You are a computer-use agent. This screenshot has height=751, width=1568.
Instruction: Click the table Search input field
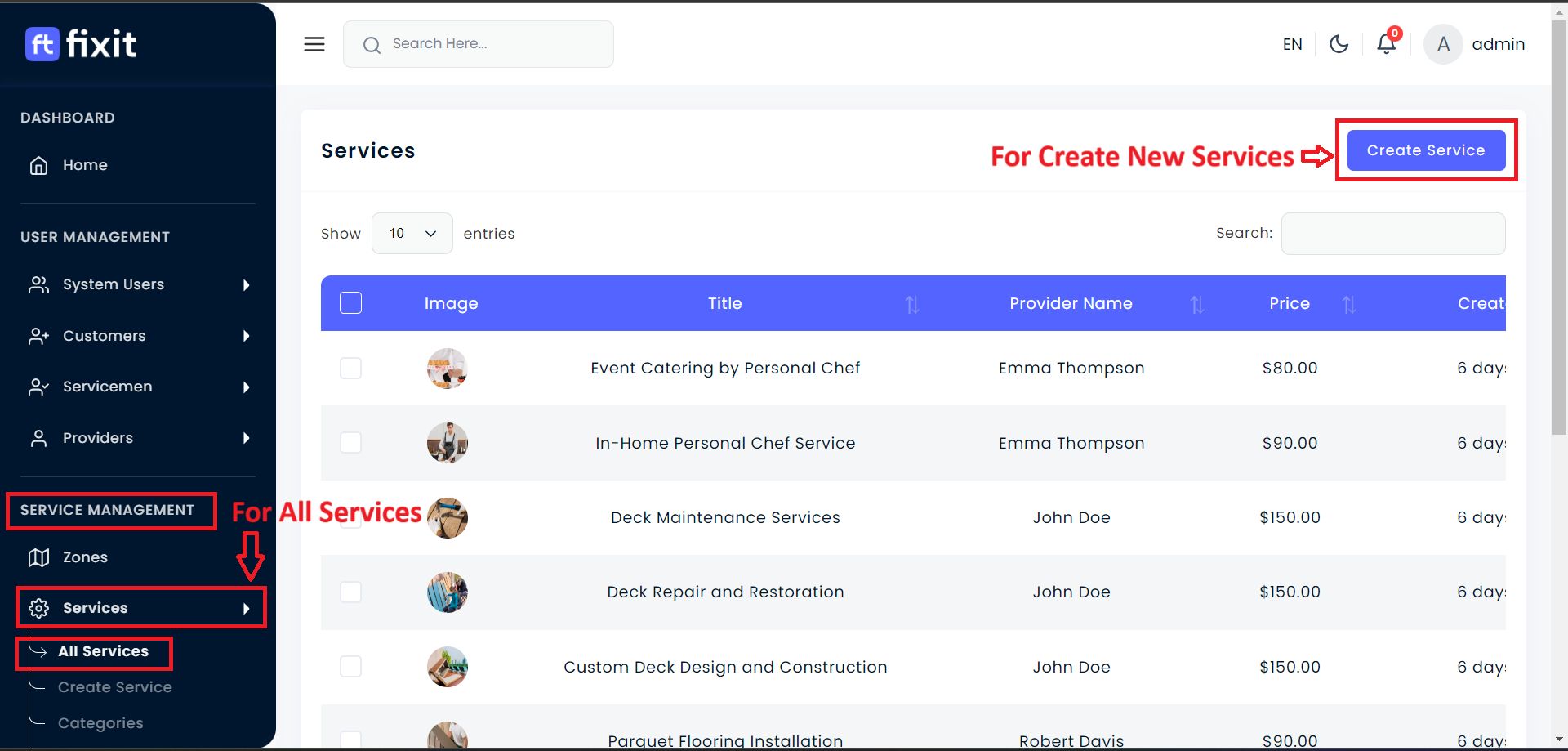coord(1393,234)
